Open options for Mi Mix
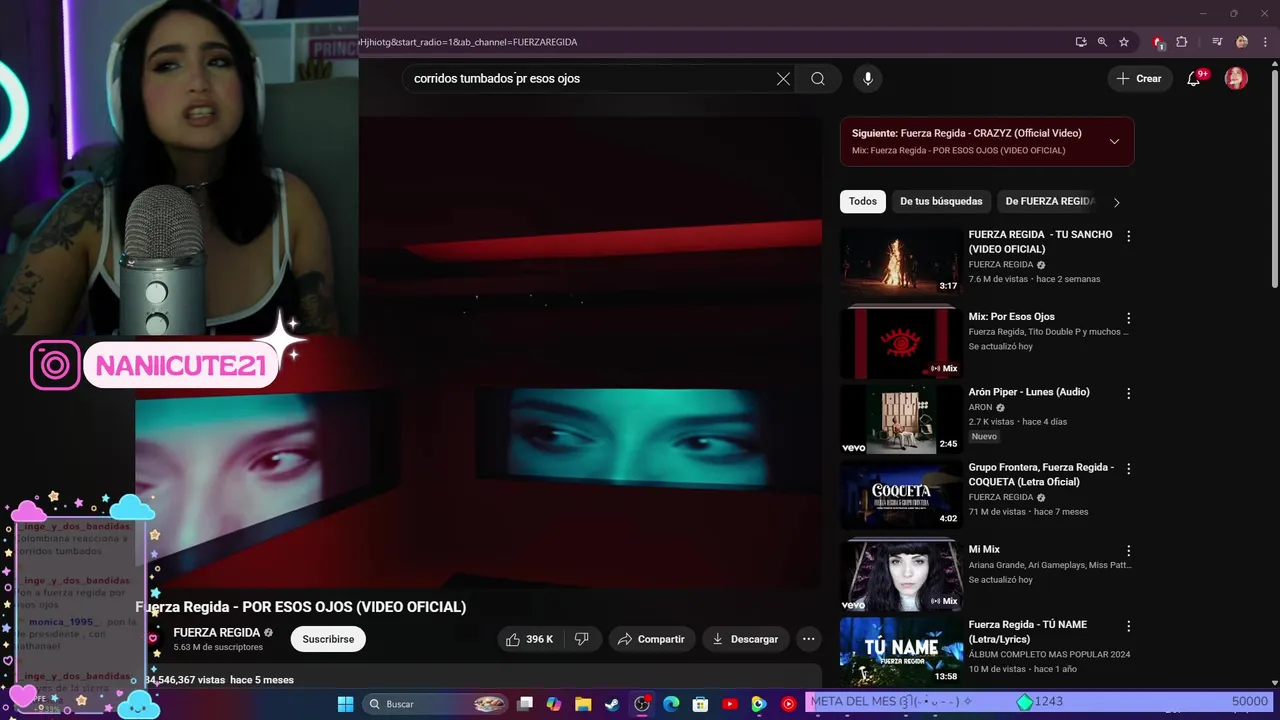 (x=1128, y=550)
